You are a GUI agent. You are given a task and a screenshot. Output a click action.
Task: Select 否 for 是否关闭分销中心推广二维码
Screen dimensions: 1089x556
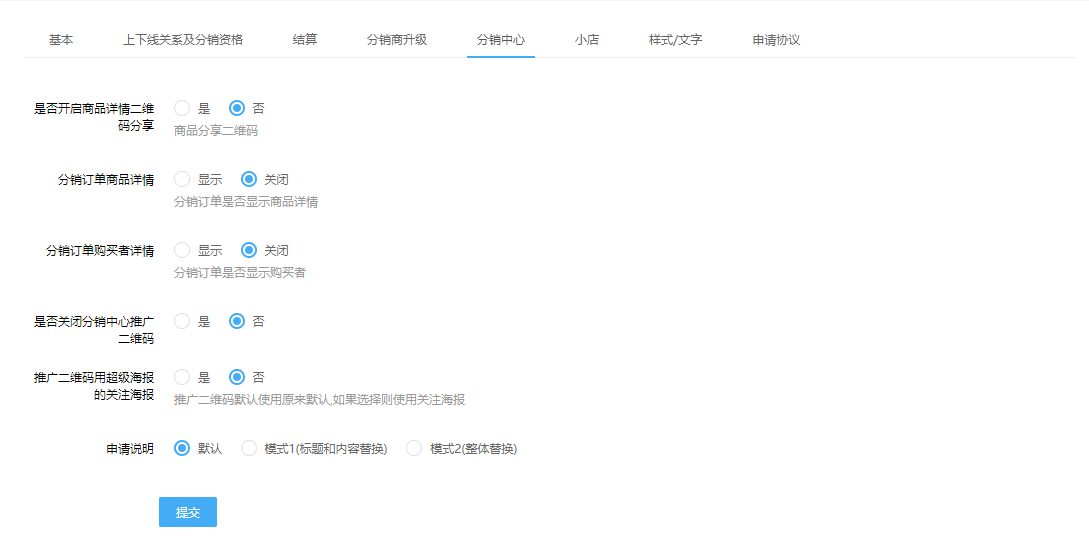pos(237,321)
